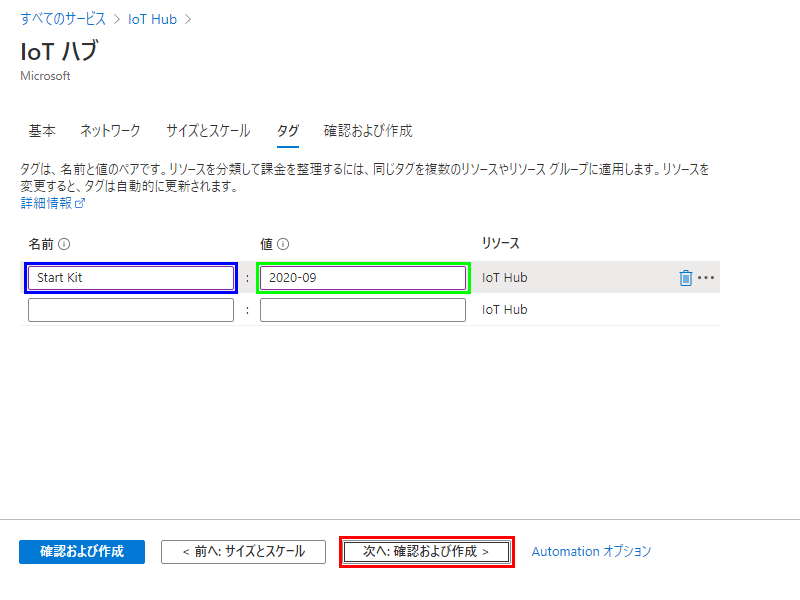Open the 確認および作成 tab
800x600 pixels.
click(368, 131)
